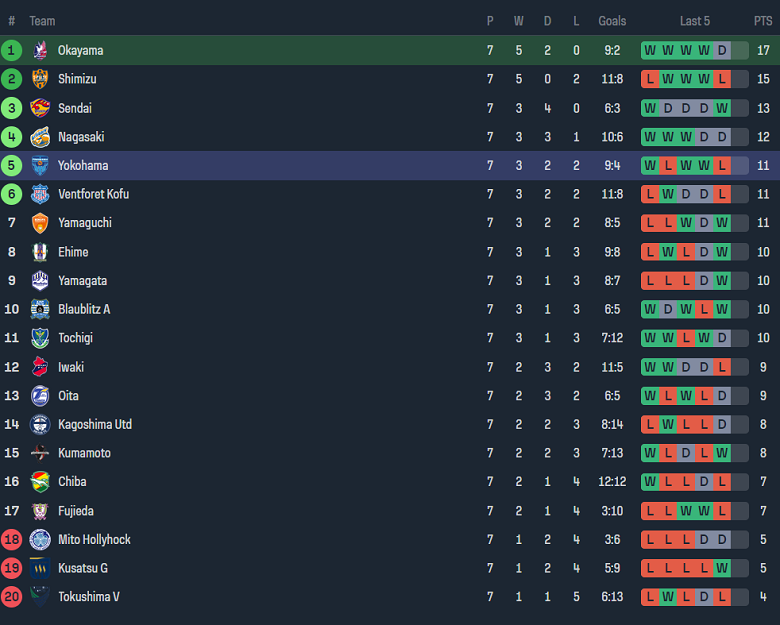The width and height of the screenshot is (780, 625).
Task: Click the Team column header
Action: pyautogui.click(x=42, y=21)
